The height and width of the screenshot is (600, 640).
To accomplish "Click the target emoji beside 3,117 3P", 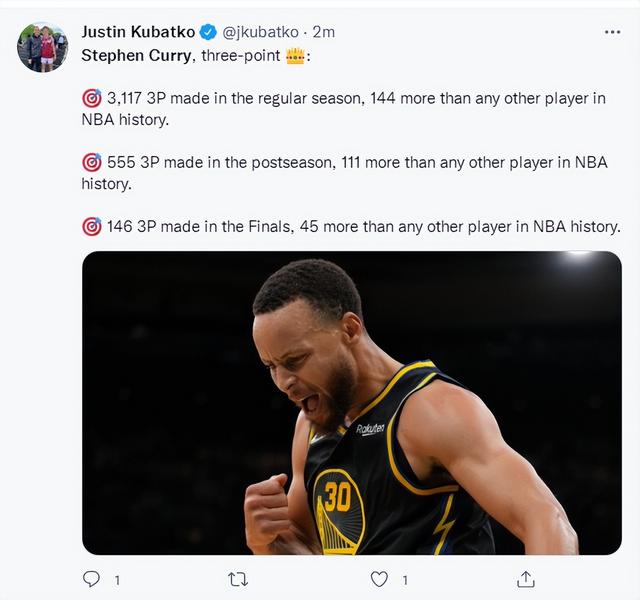I will coord(91,98).
